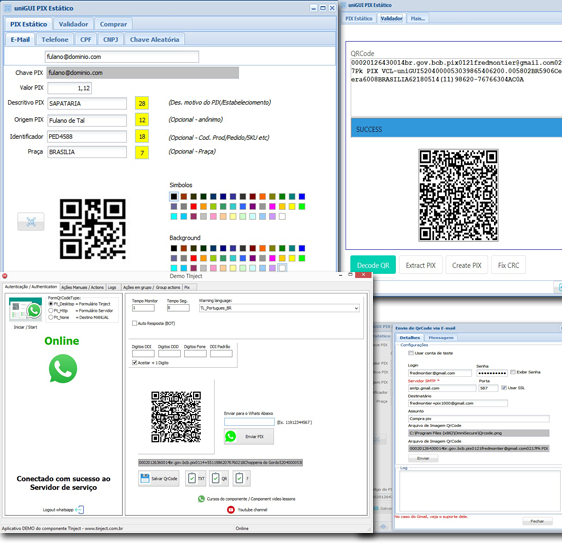
Task: Click the QRCode text area in Validador
Action: (456, 87)
